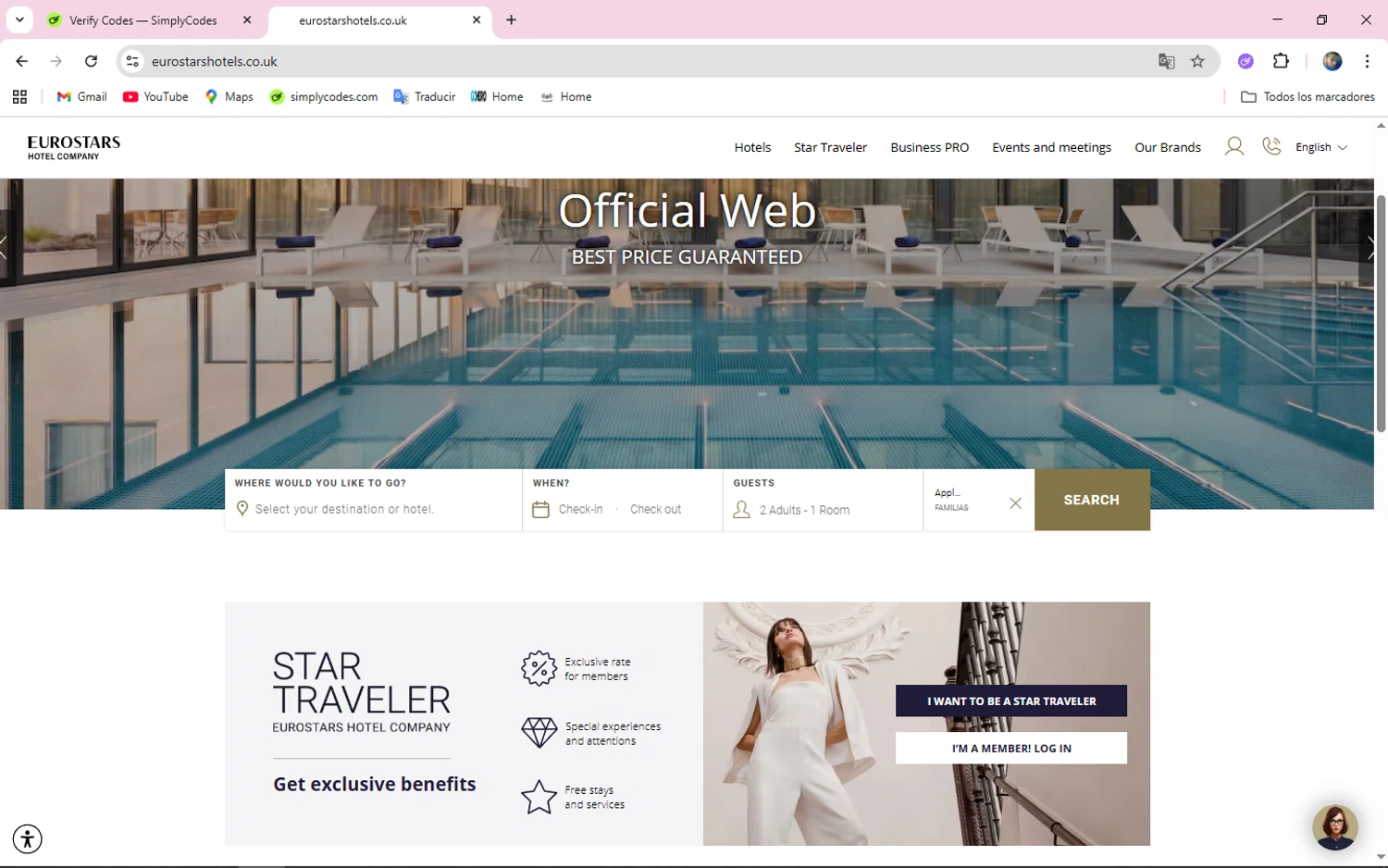Open the user account icon

(x=1233, y=146)
